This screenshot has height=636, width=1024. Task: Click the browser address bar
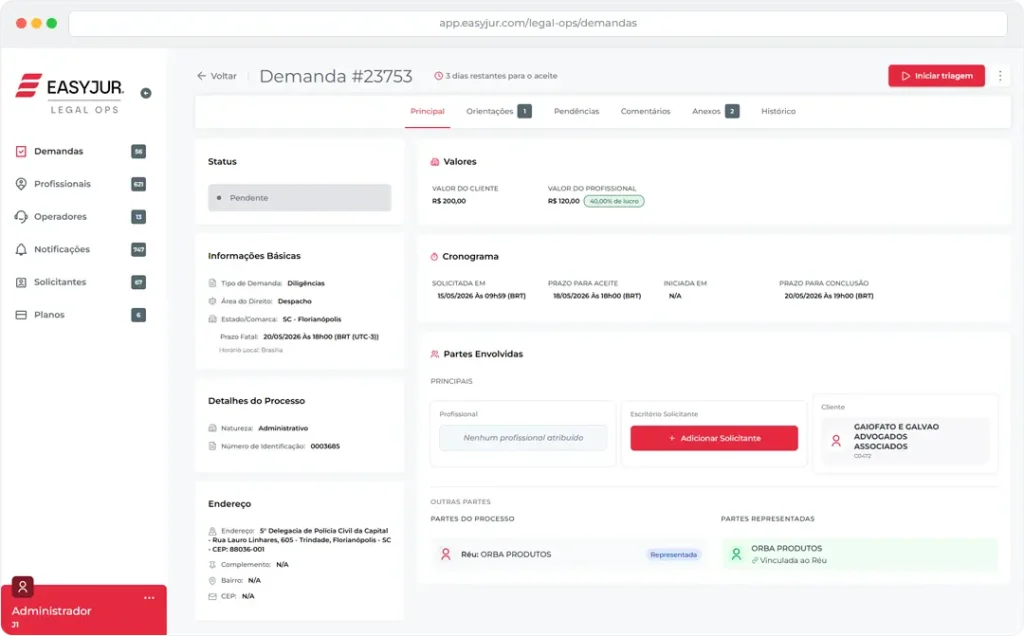[537, 24]
